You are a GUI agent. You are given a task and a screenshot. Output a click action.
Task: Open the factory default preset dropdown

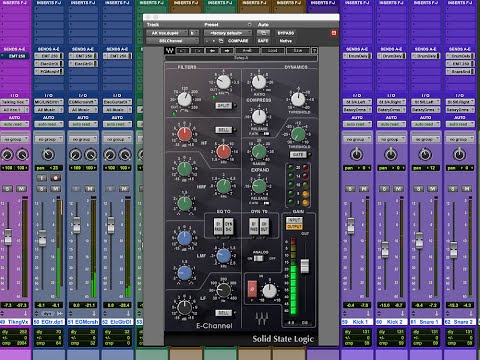[228, 33]
